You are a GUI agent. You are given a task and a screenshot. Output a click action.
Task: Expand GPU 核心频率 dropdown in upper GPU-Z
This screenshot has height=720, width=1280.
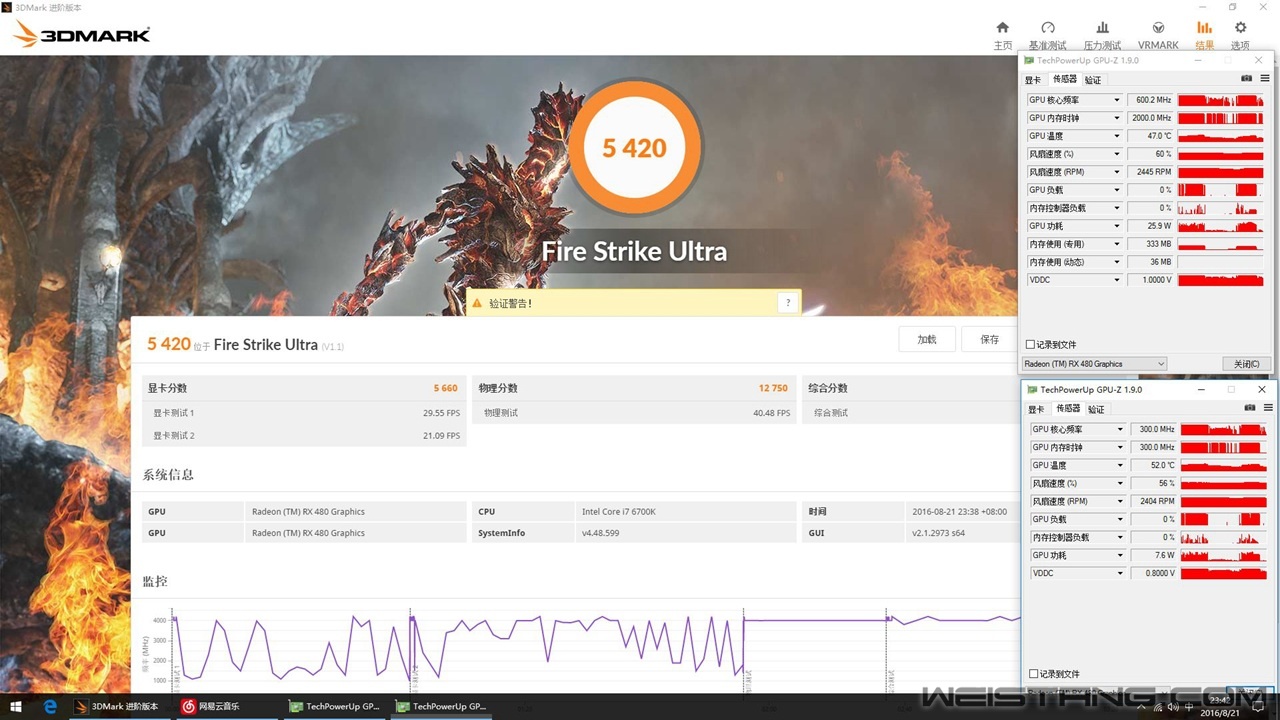pyautogui.click(x=1117, y=100)
